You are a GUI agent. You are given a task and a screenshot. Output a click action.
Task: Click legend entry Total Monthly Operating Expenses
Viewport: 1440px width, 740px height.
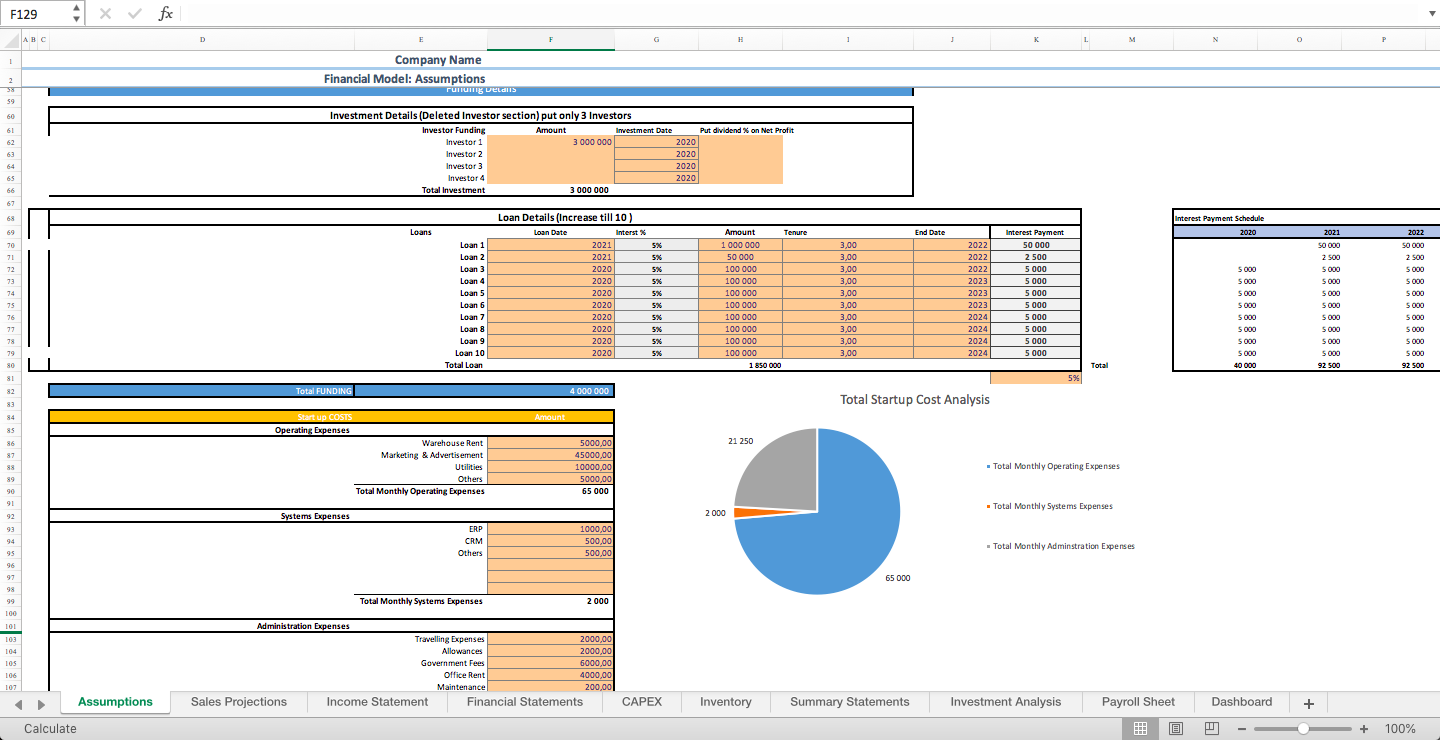[1054, 466]
